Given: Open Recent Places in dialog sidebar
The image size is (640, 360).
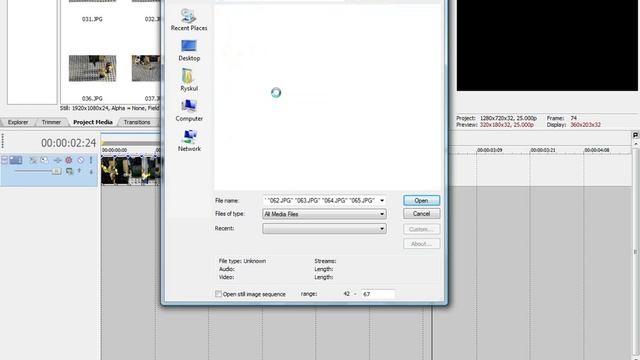Looking at the screenshot, I should point(189,20).
